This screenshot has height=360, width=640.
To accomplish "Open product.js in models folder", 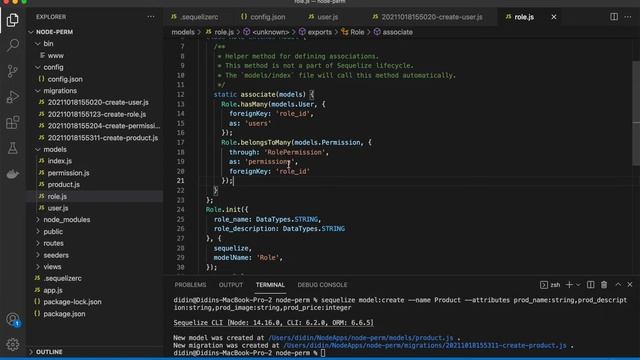I will (x=95, y=184).
